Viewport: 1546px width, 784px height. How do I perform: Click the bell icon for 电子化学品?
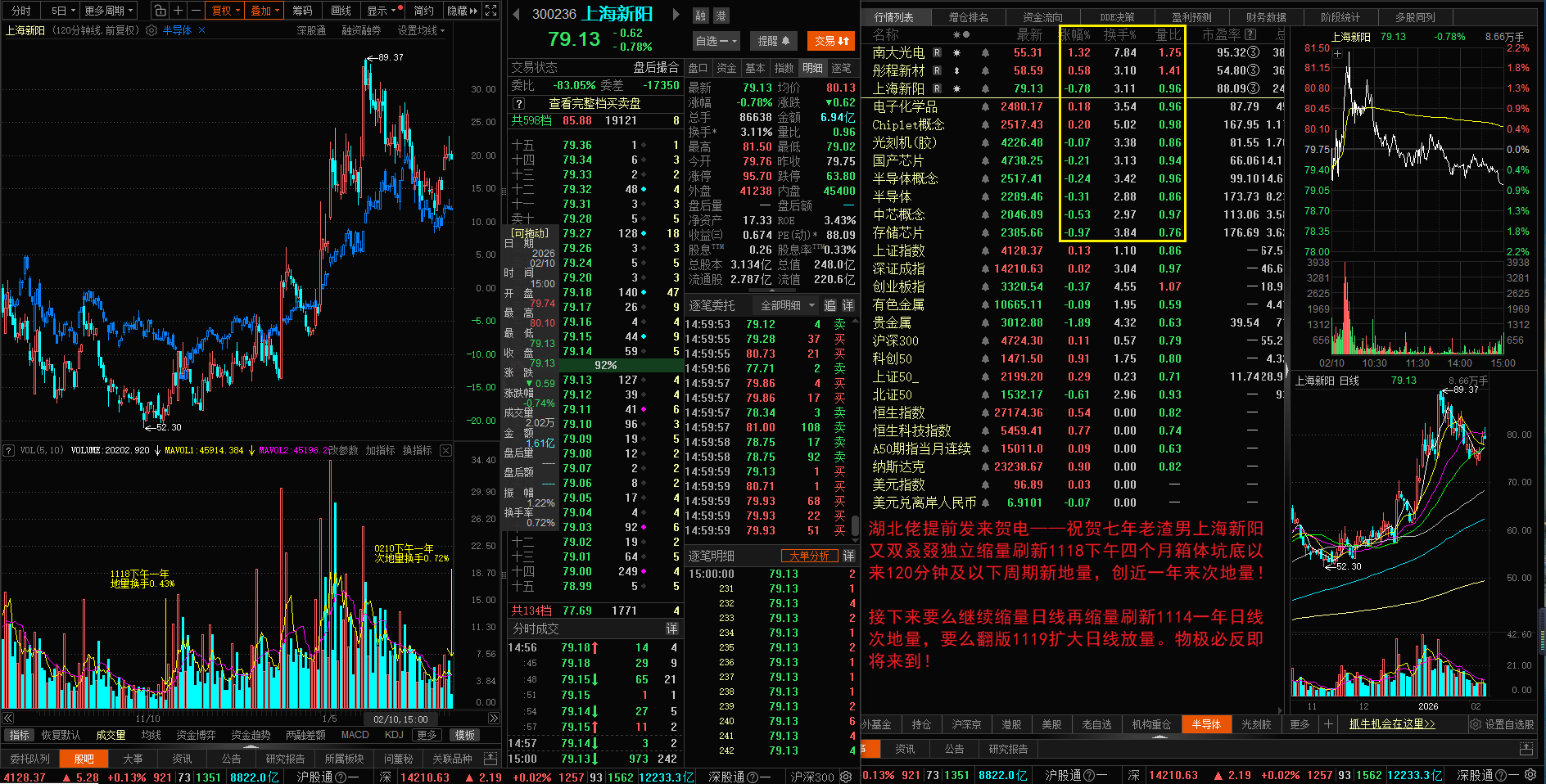click(985, 106)
